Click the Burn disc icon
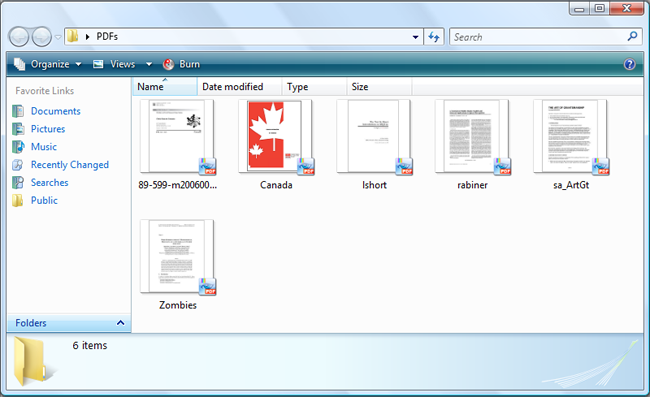 coord(168,64)
